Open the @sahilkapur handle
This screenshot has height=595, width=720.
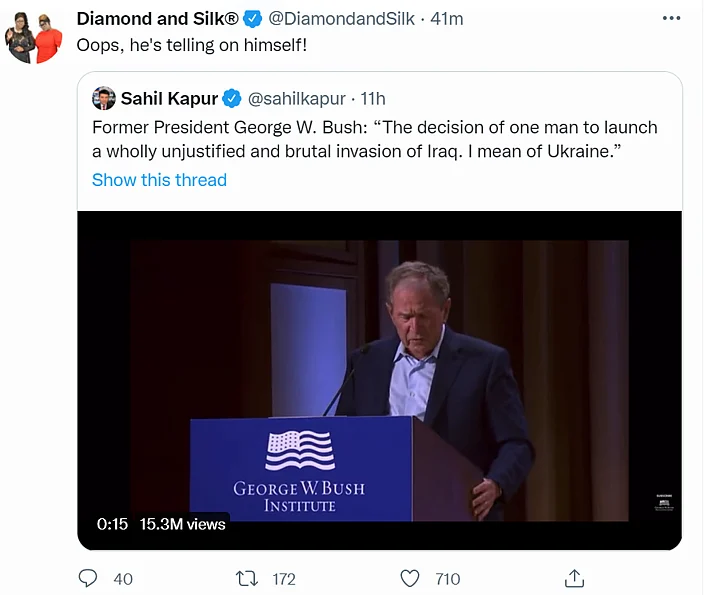pos(297,98)
